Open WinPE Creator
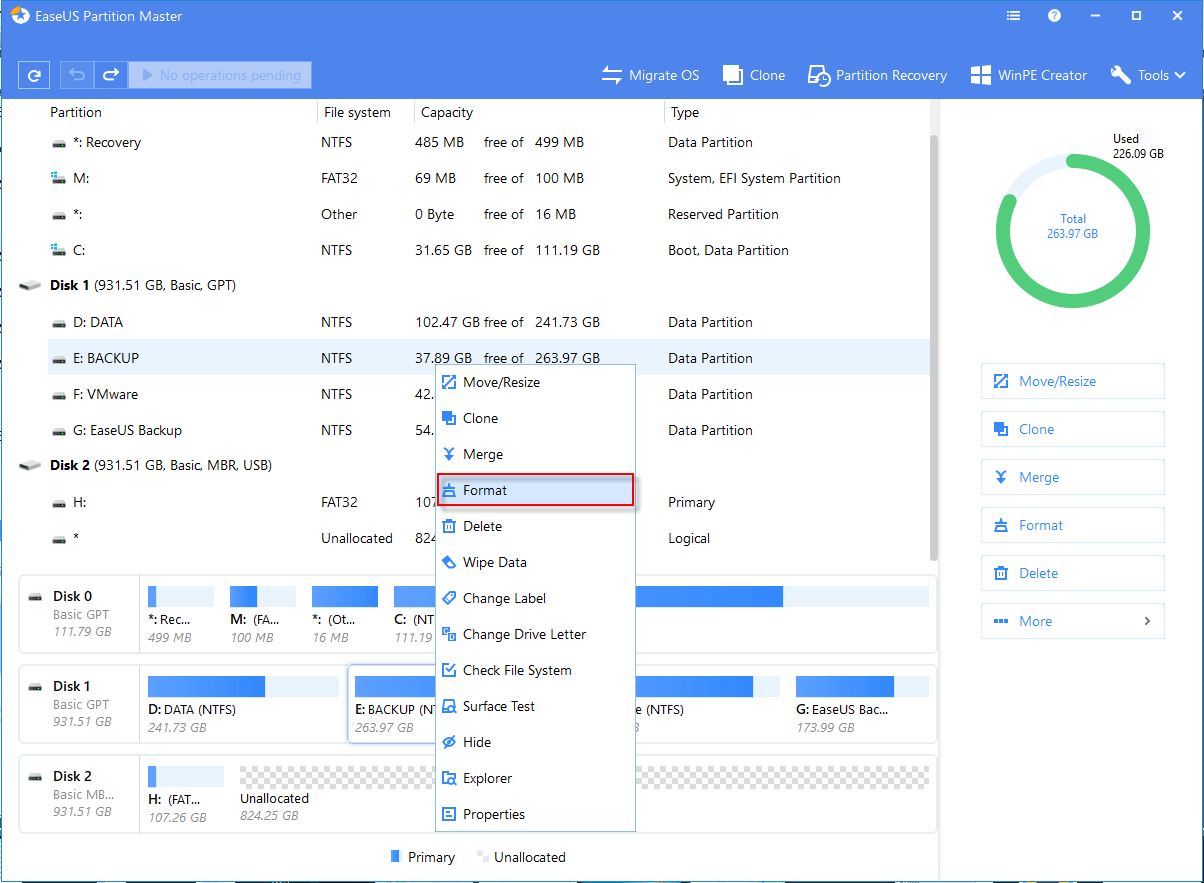Image resolution: width=1204 pixels, height=883 pixels. coord(1028,75)
